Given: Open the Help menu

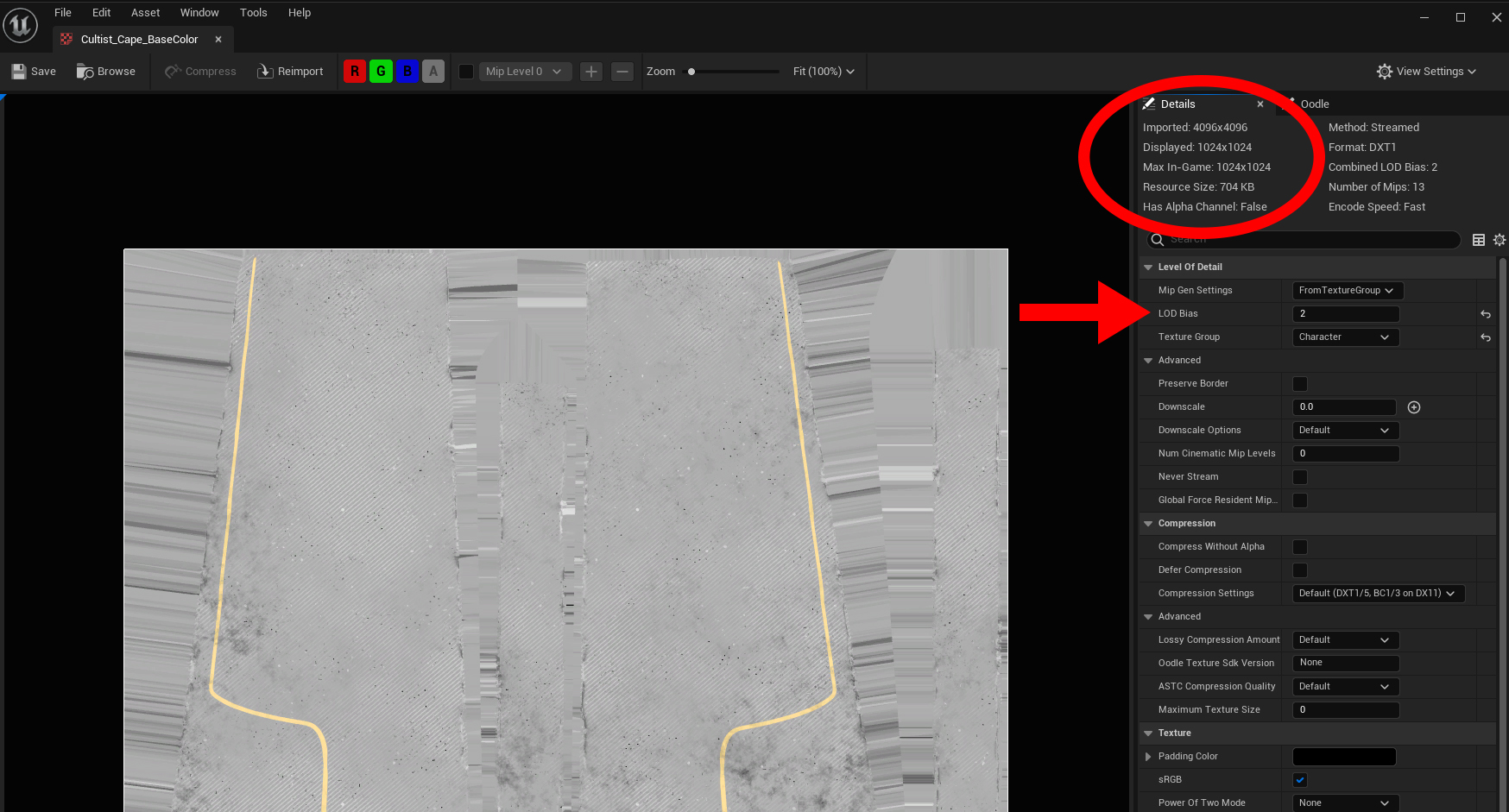Looking at the screenshot, I should [x=300, y=13].
